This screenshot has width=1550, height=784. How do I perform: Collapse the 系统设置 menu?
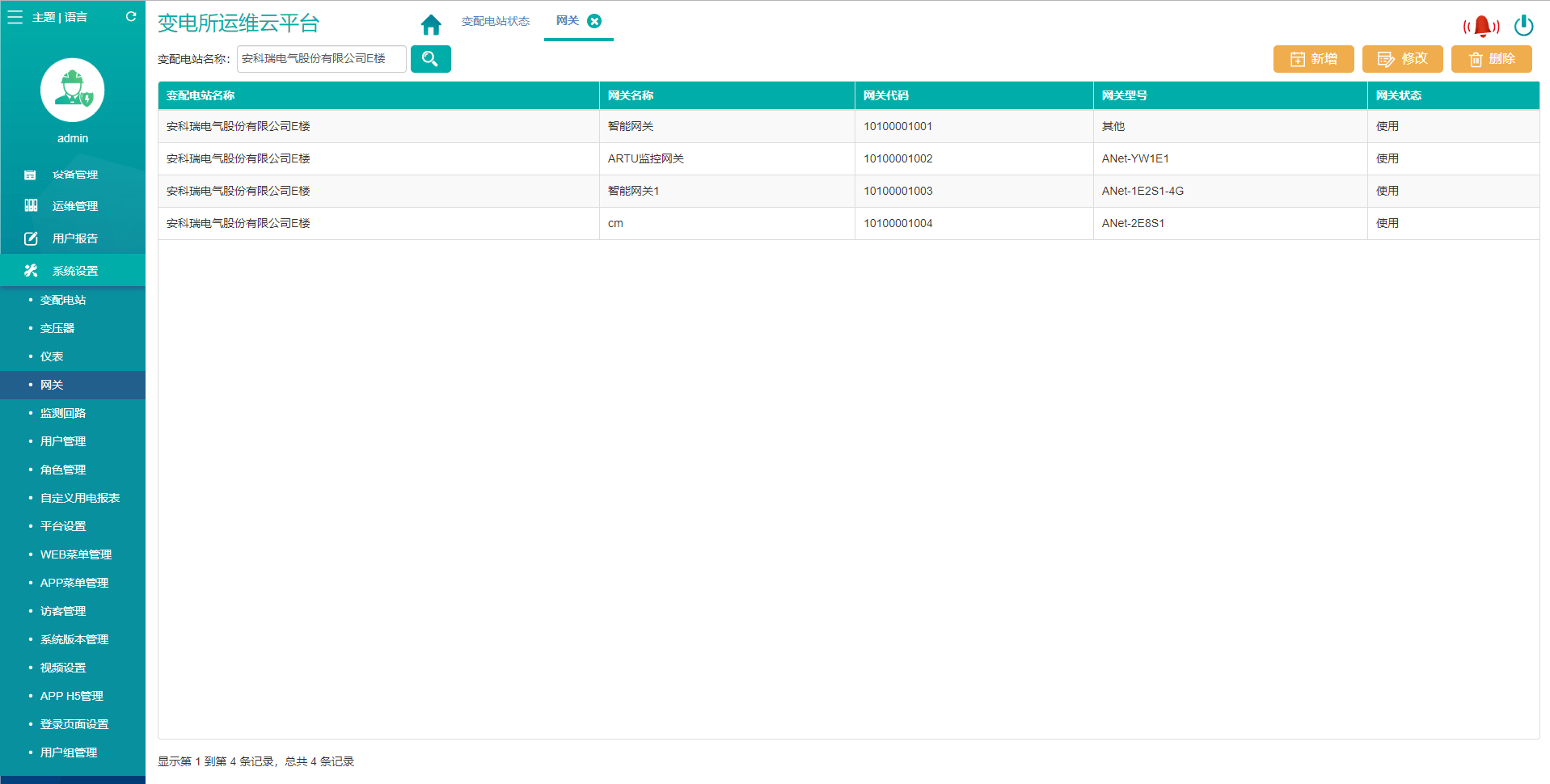pyautogui.click(x=73, y=271)
